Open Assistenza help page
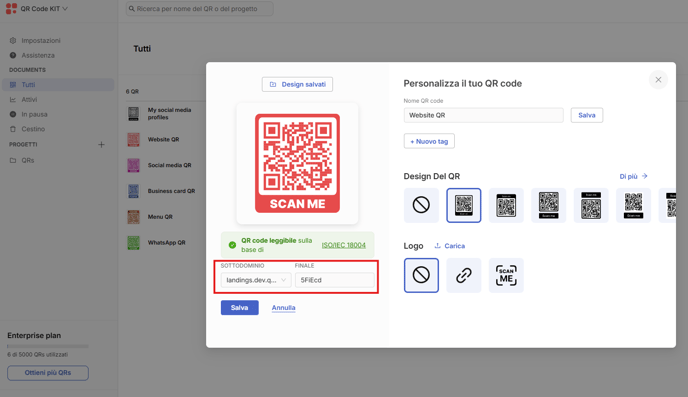Image resolution: width=688 pixels, height=397 pixels. click(38, 55)
